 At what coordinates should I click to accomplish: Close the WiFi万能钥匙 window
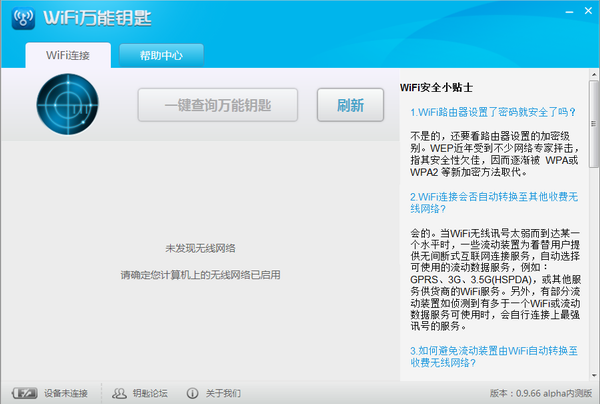[589, 11]
